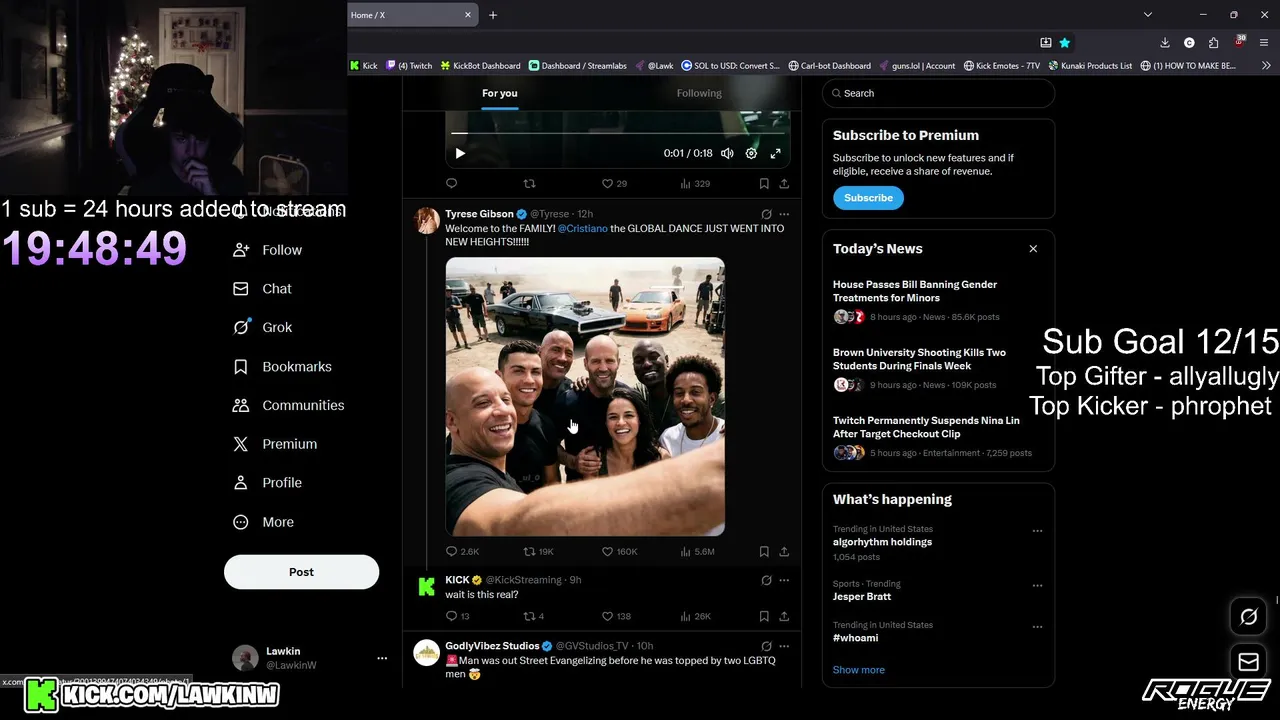This screenshot has width=1280, height=720.
Task: Open more options on Tyrese Gibson's post
Action: pyautogui.click(x=784, y=214)
